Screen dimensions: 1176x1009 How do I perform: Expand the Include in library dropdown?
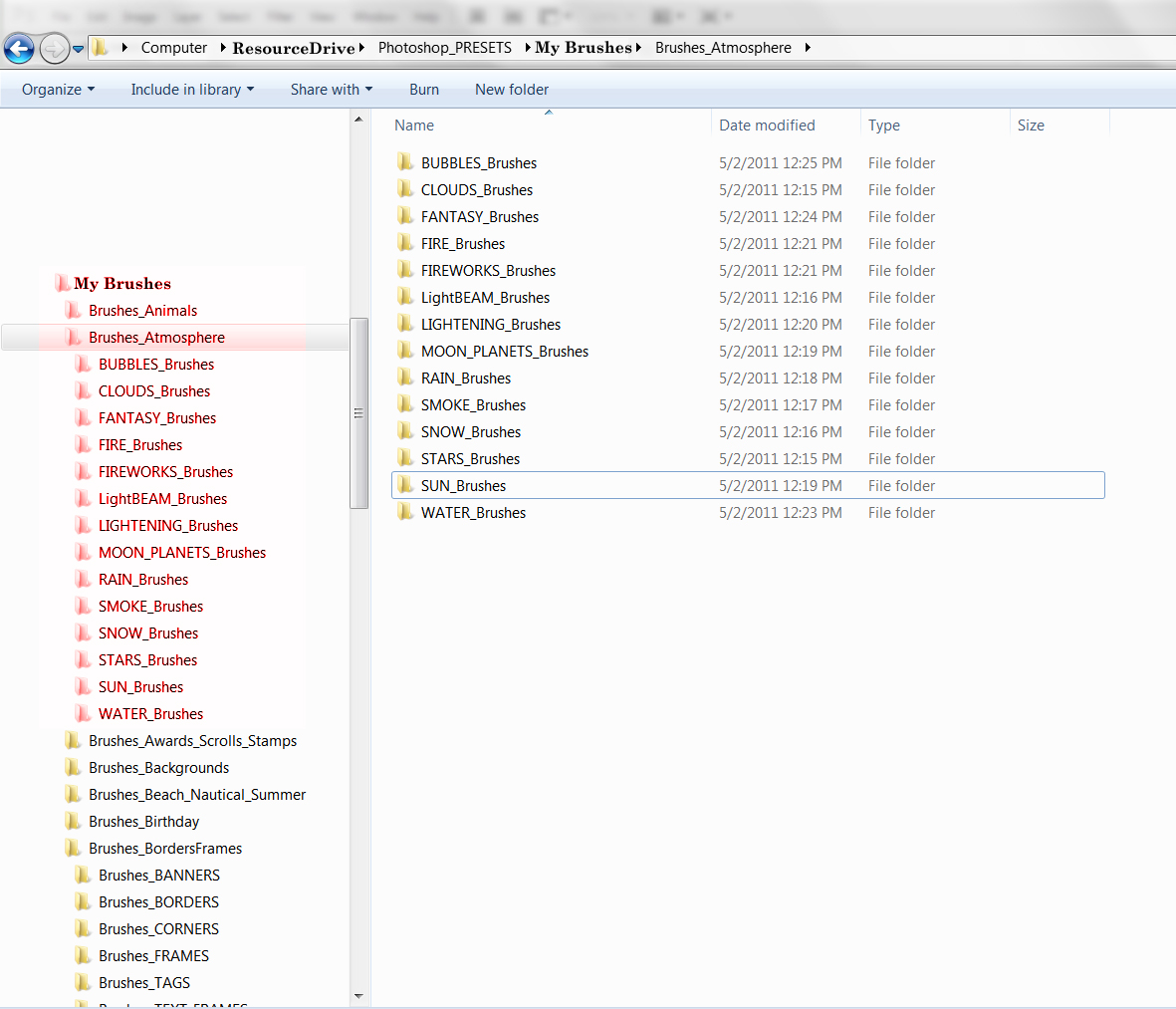(x=192, y=90)
